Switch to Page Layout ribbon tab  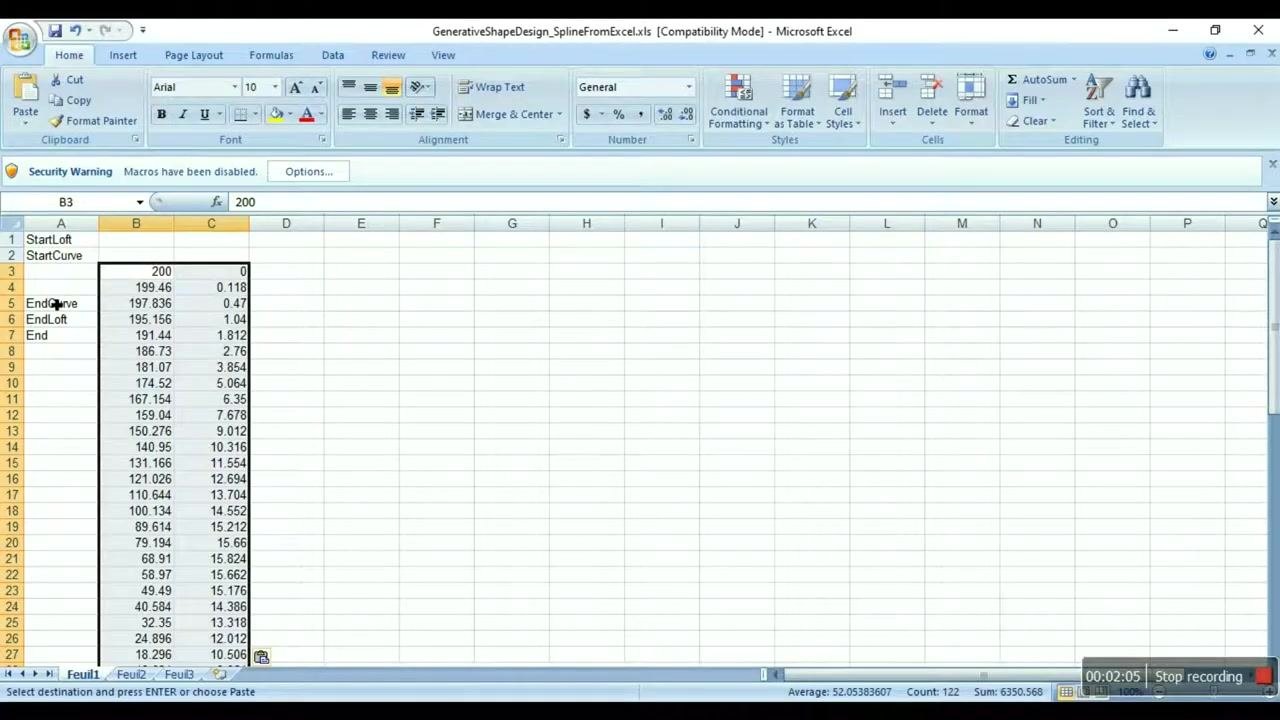tap(194, 55)
